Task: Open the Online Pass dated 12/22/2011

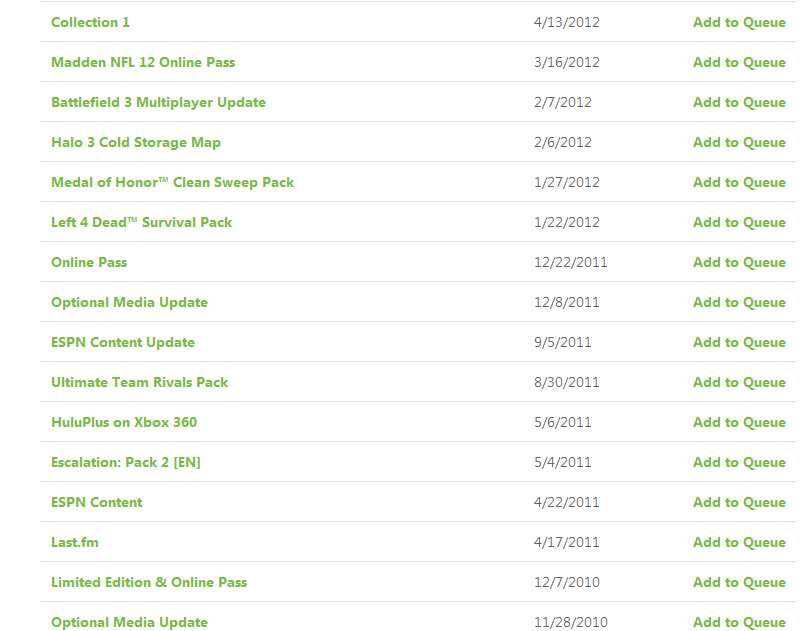Action: pyautogui.click(x=89, y=262)
